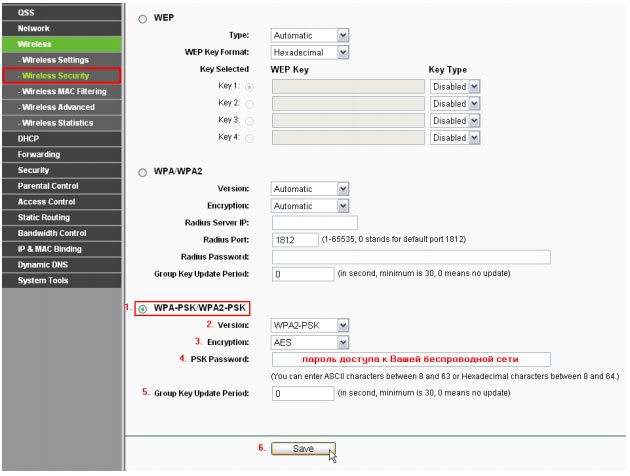This screenshot has height=476, width=630.
Task: Focus the Radius Port field
Action: [x=294, y=240]
